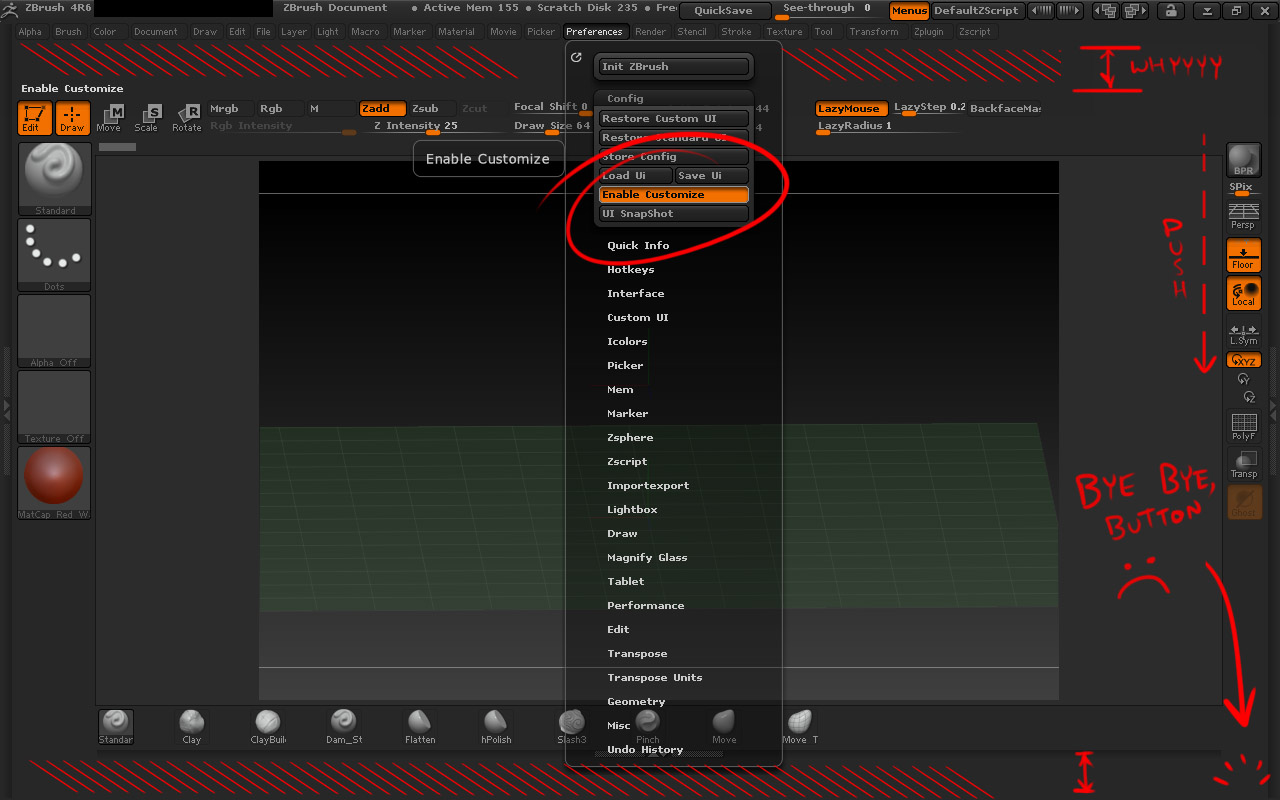Viewport: 1280px width, 800px height.
Task: Toggle the PolyF polyframe icon
Action: point(1243,427)
